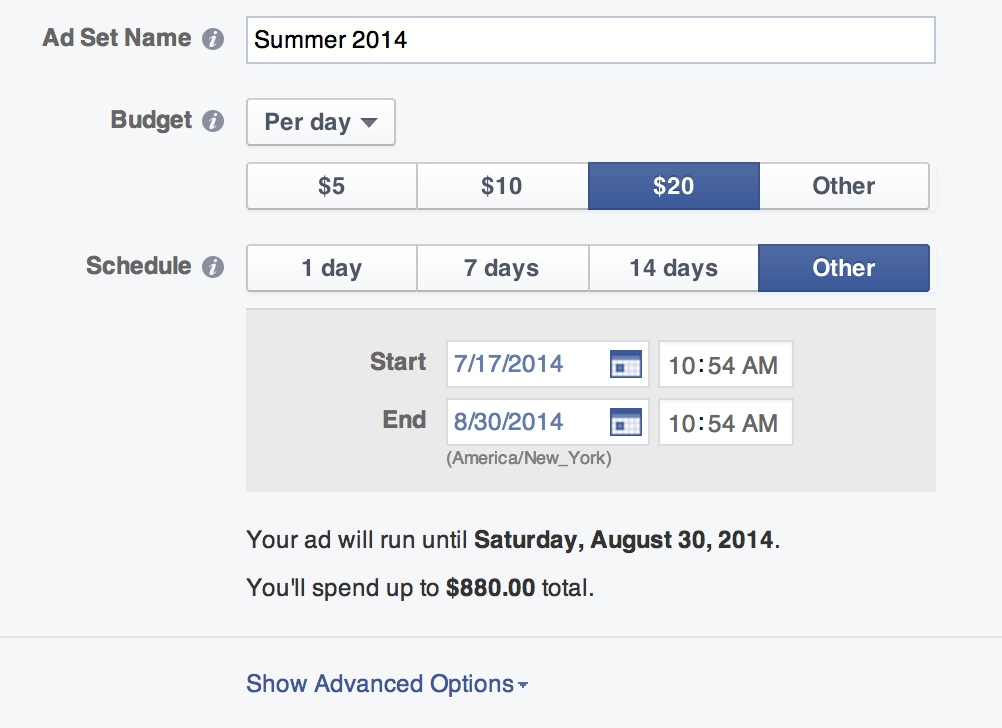Open the End date calendar picker
The image size is (1002, 728).
tap(626, 422)
